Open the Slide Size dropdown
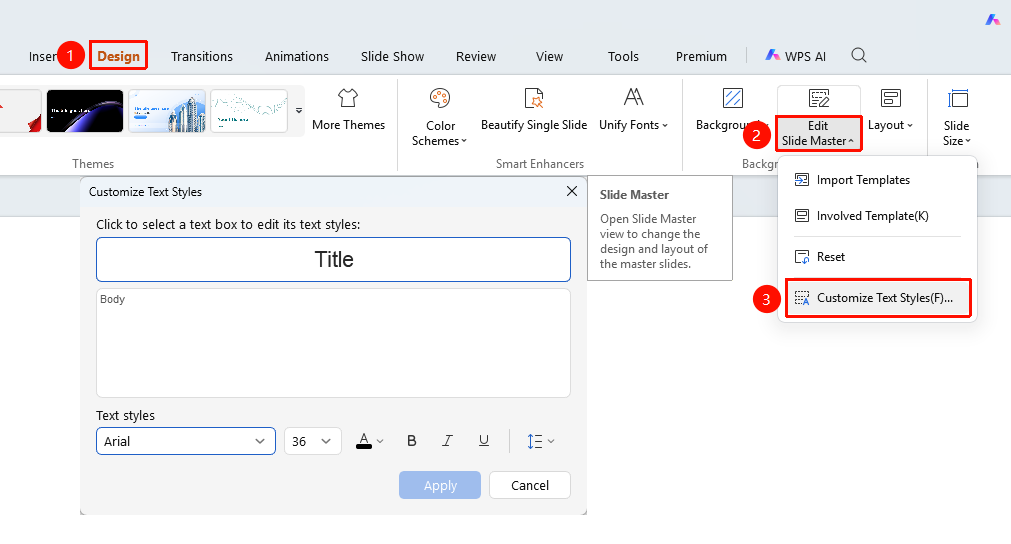Image resolution: width=1011 pixels, height=544 pixels. click(956, 117)
